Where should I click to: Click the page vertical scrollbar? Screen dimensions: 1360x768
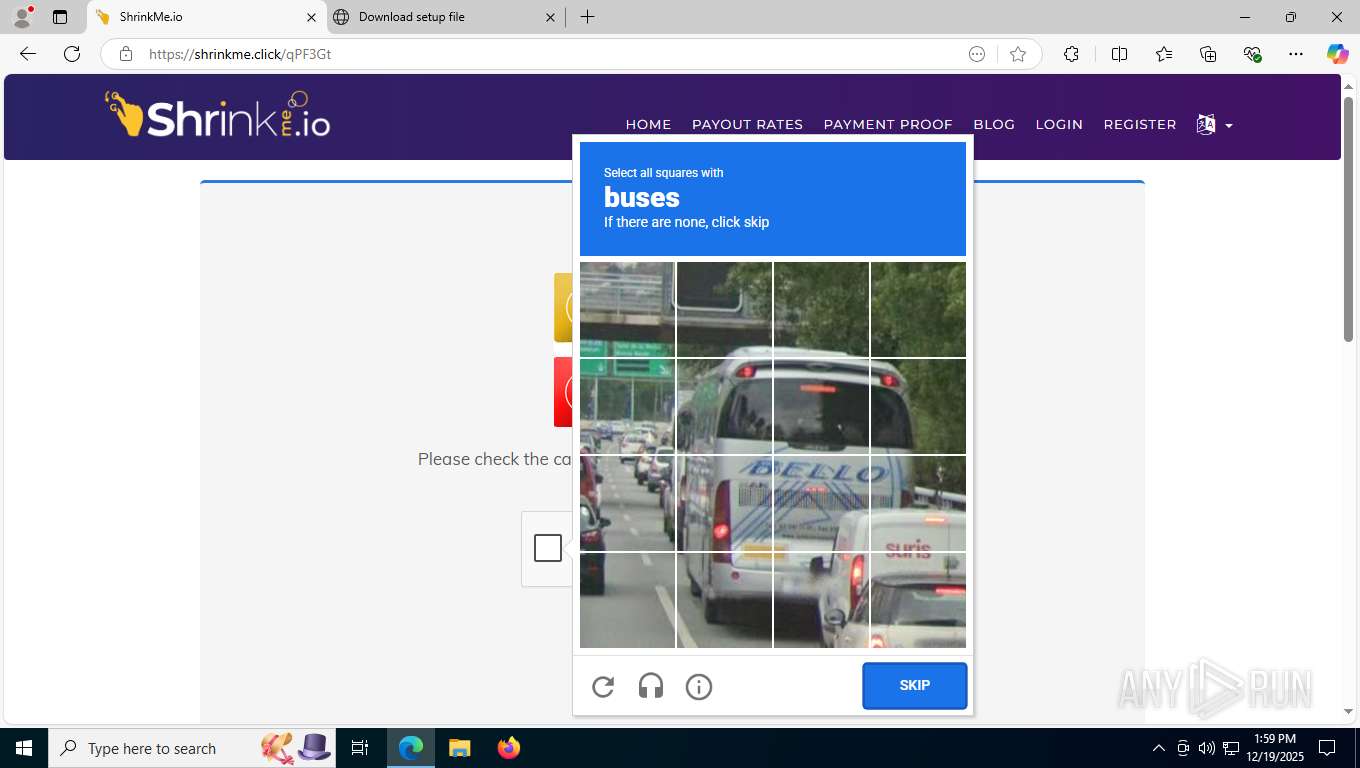1349,219
